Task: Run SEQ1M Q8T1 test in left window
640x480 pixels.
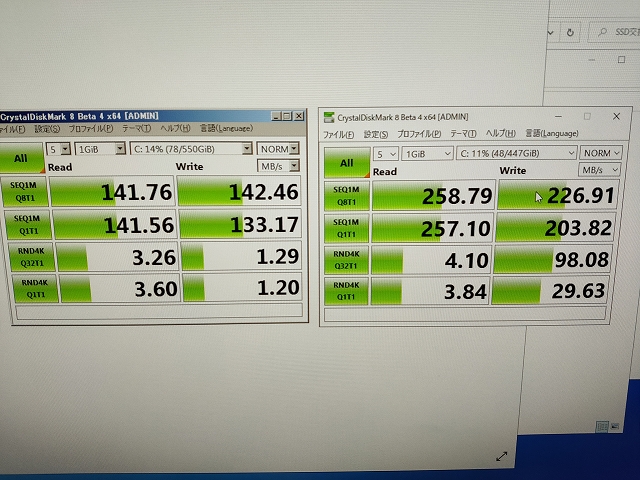Action: (x=24, y=191)
